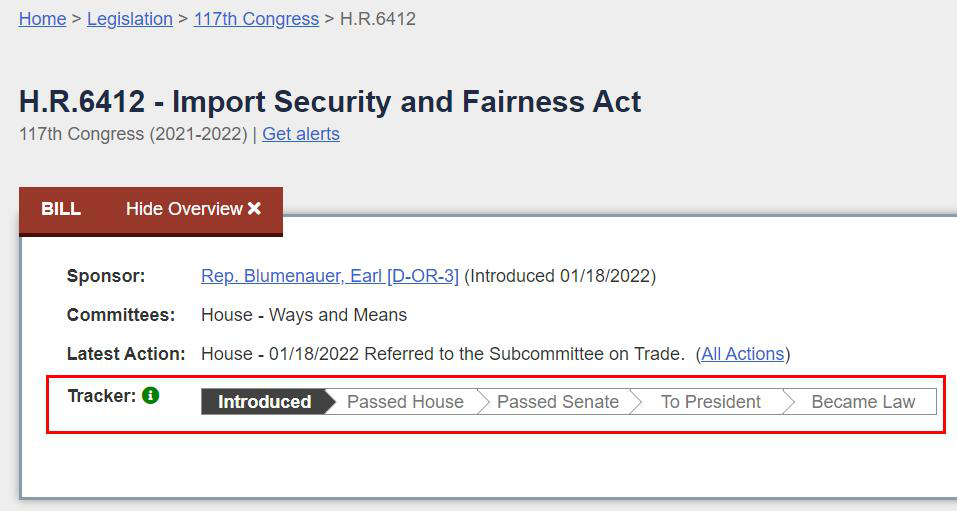Click the Introduced tracker step
Image resolution: width=957 pixels, height=511 pixels.
tap(264, 402)
